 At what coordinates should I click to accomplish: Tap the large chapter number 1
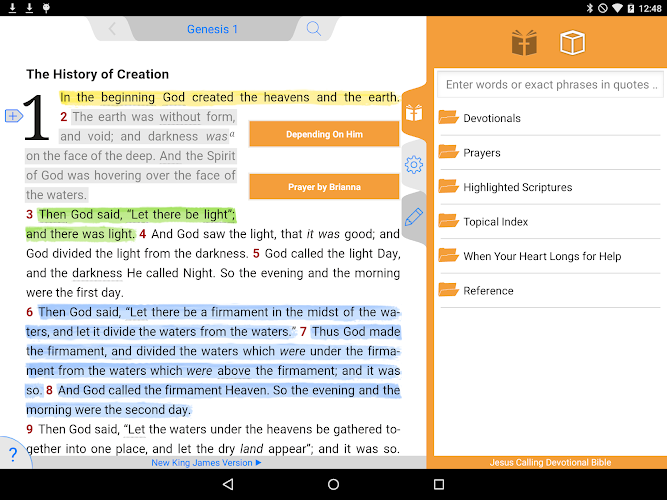tap(37, 117)
